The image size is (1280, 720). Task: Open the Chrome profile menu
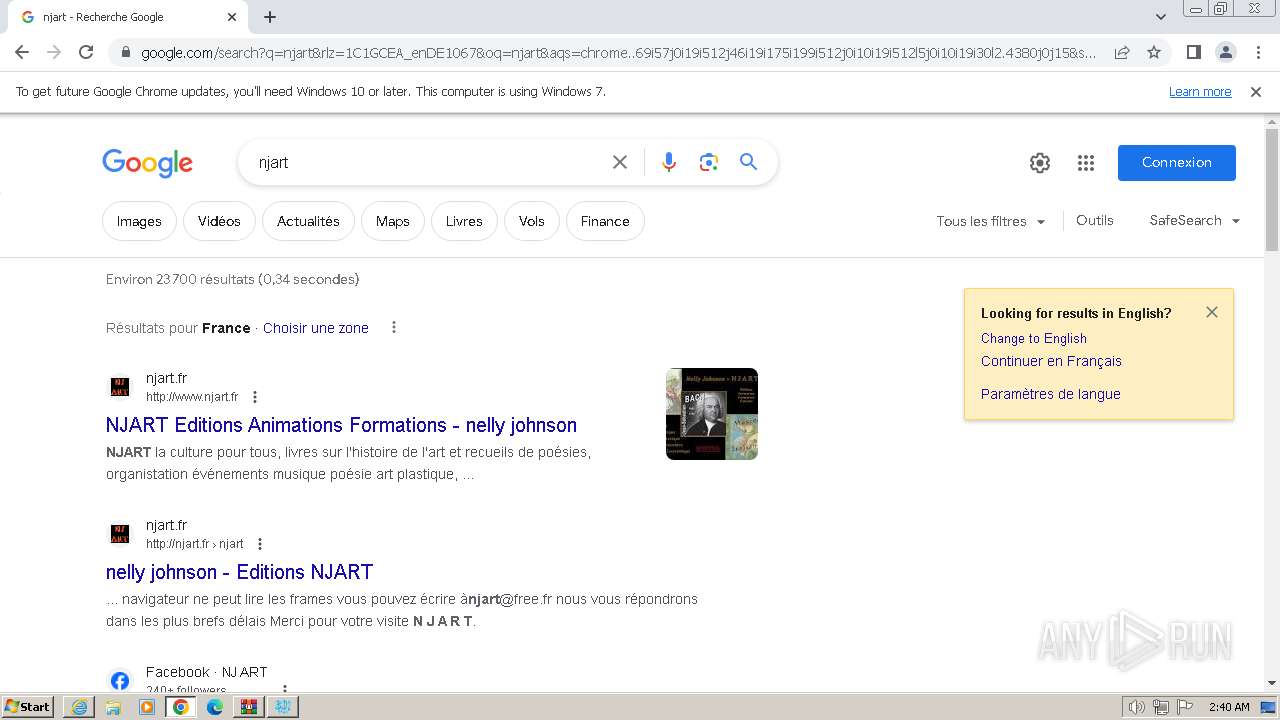pyautogui.click(x=1225, y=52)
